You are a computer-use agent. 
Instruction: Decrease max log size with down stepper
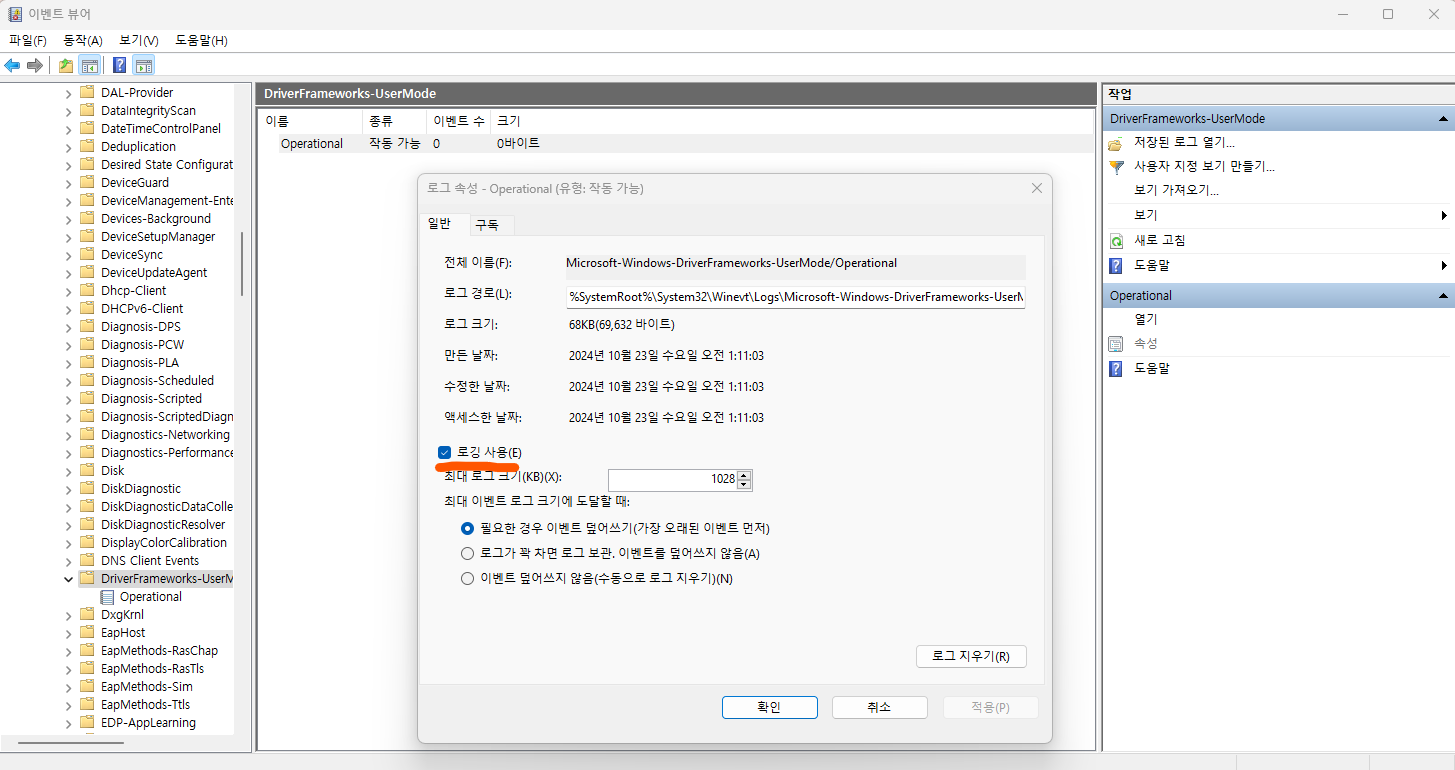(x=744, y=484)
